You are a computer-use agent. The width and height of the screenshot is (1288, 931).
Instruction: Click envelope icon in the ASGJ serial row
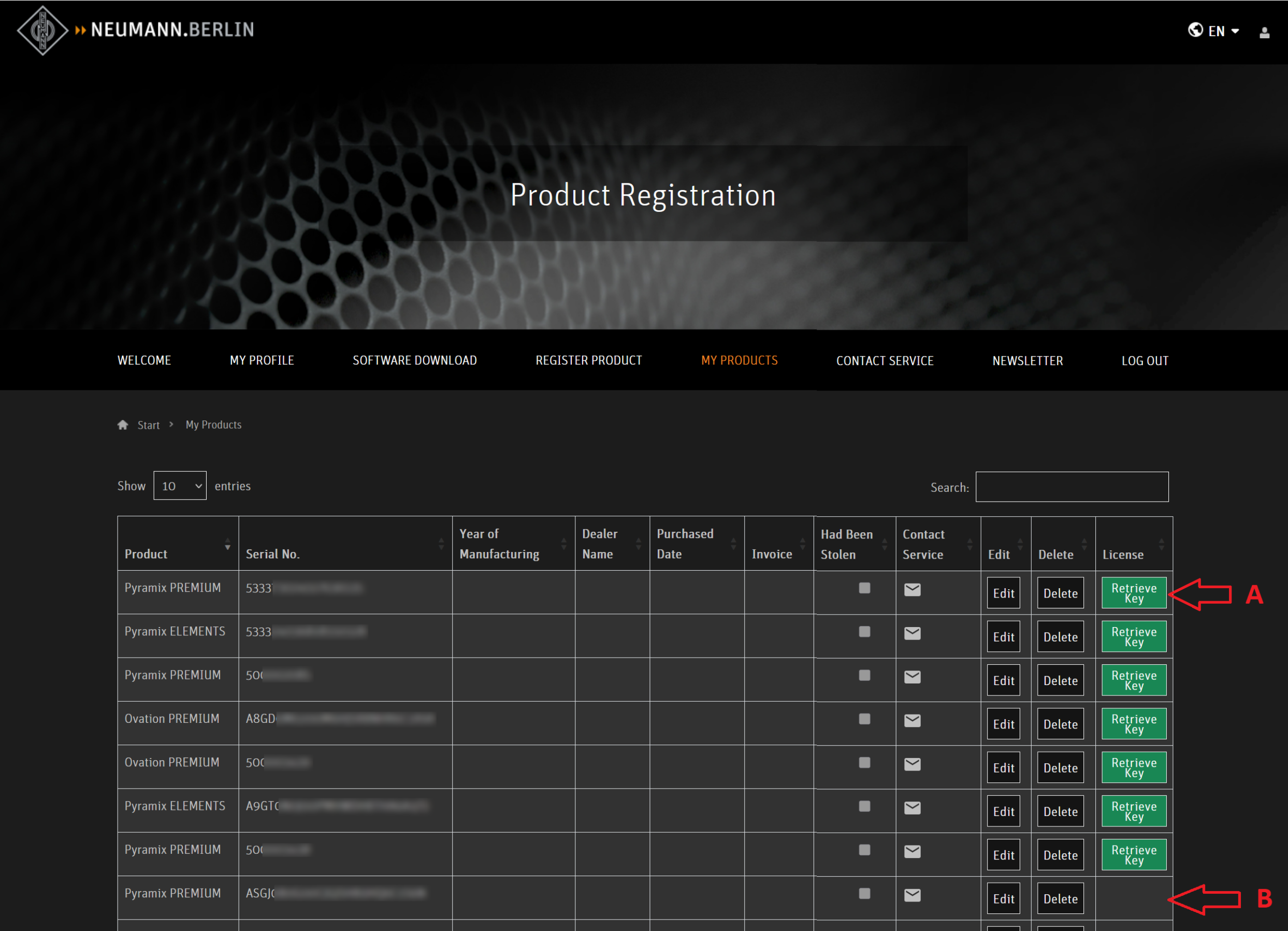click(912, 895)
